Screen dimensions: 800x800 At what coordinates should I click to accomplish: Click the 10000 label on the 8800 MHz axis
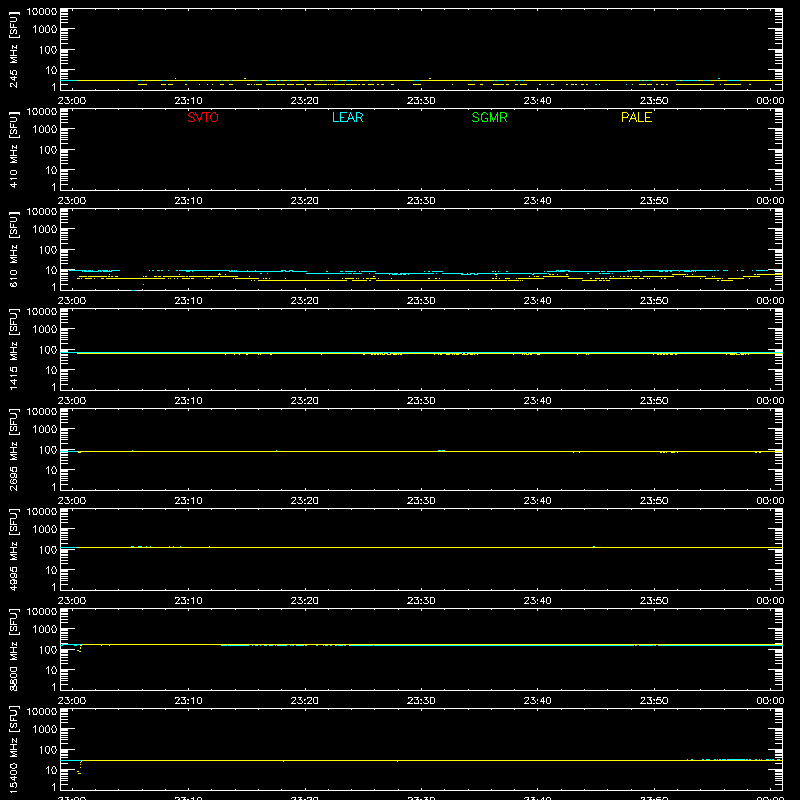click(42, 612)
